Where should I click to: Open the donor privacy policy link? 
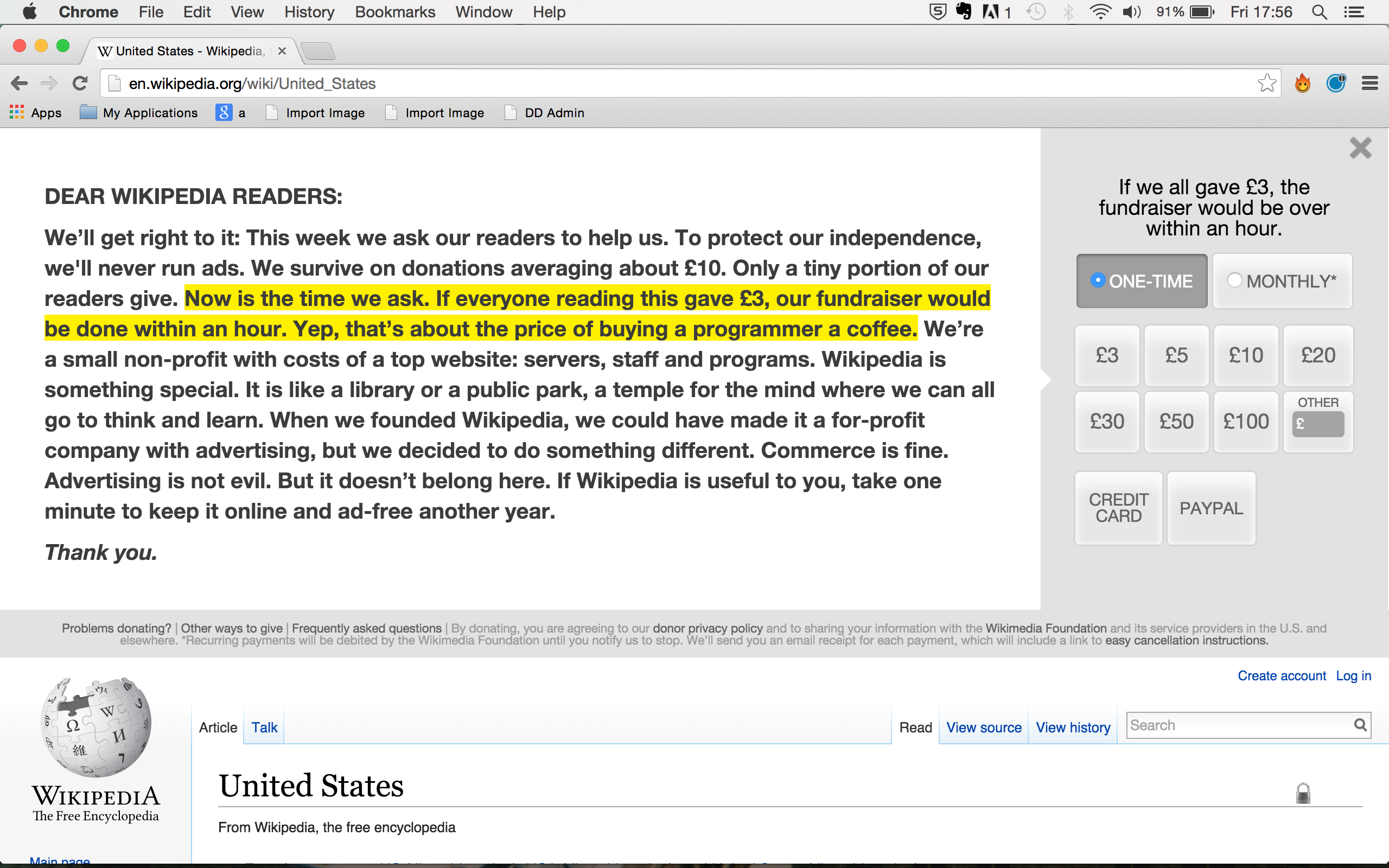708,628
